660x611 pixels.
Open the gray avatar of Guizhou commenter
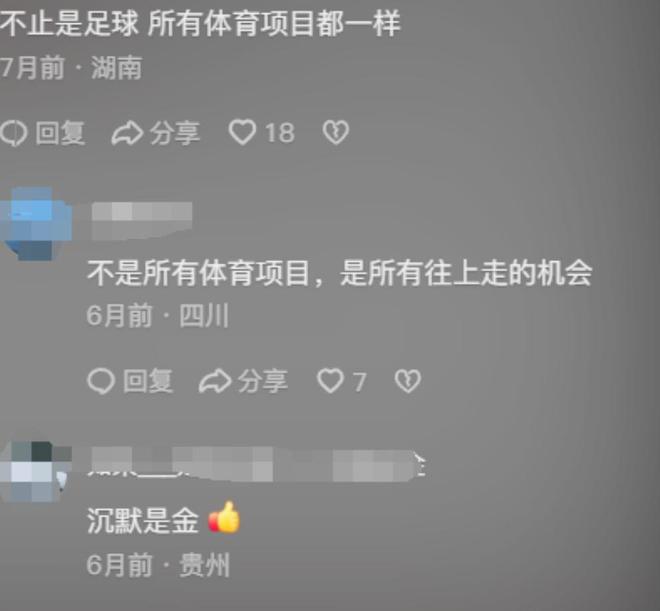35,471
